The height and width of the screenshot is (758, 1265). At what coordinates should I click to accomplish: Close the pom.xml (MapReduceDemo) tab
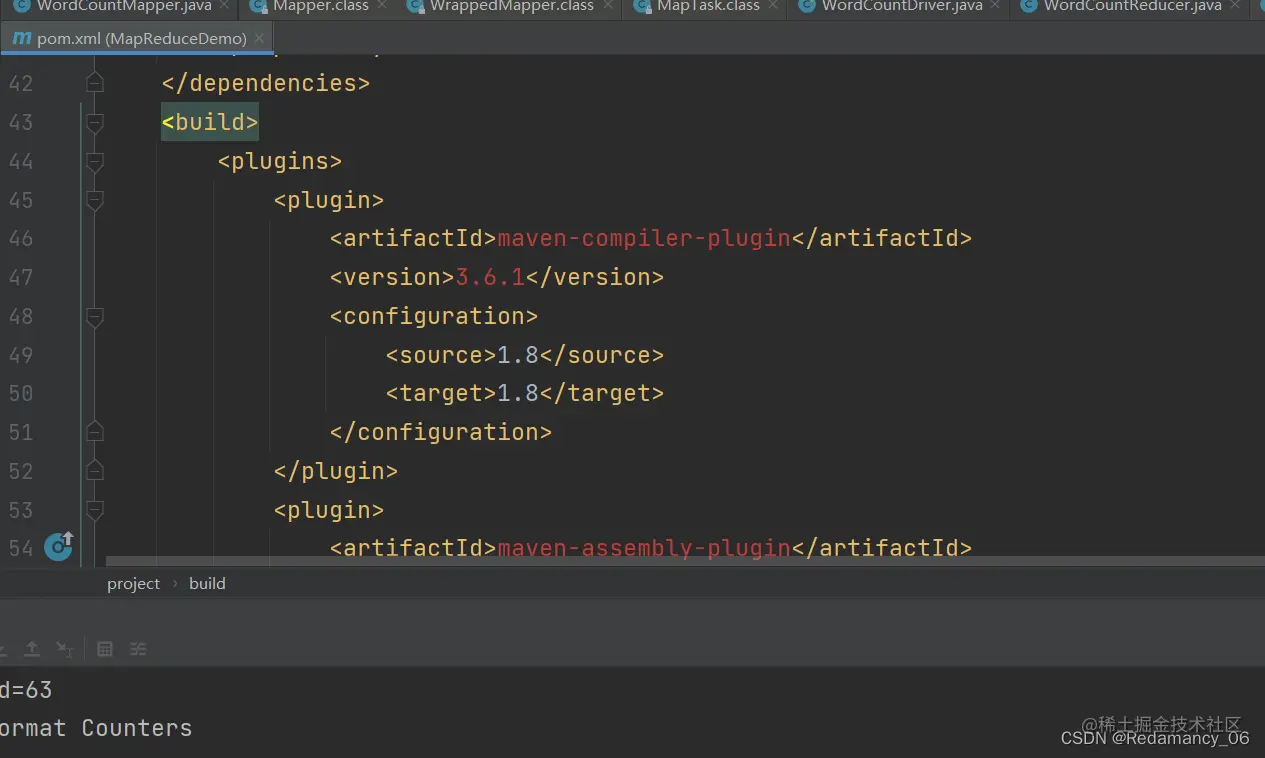point(260,39)
